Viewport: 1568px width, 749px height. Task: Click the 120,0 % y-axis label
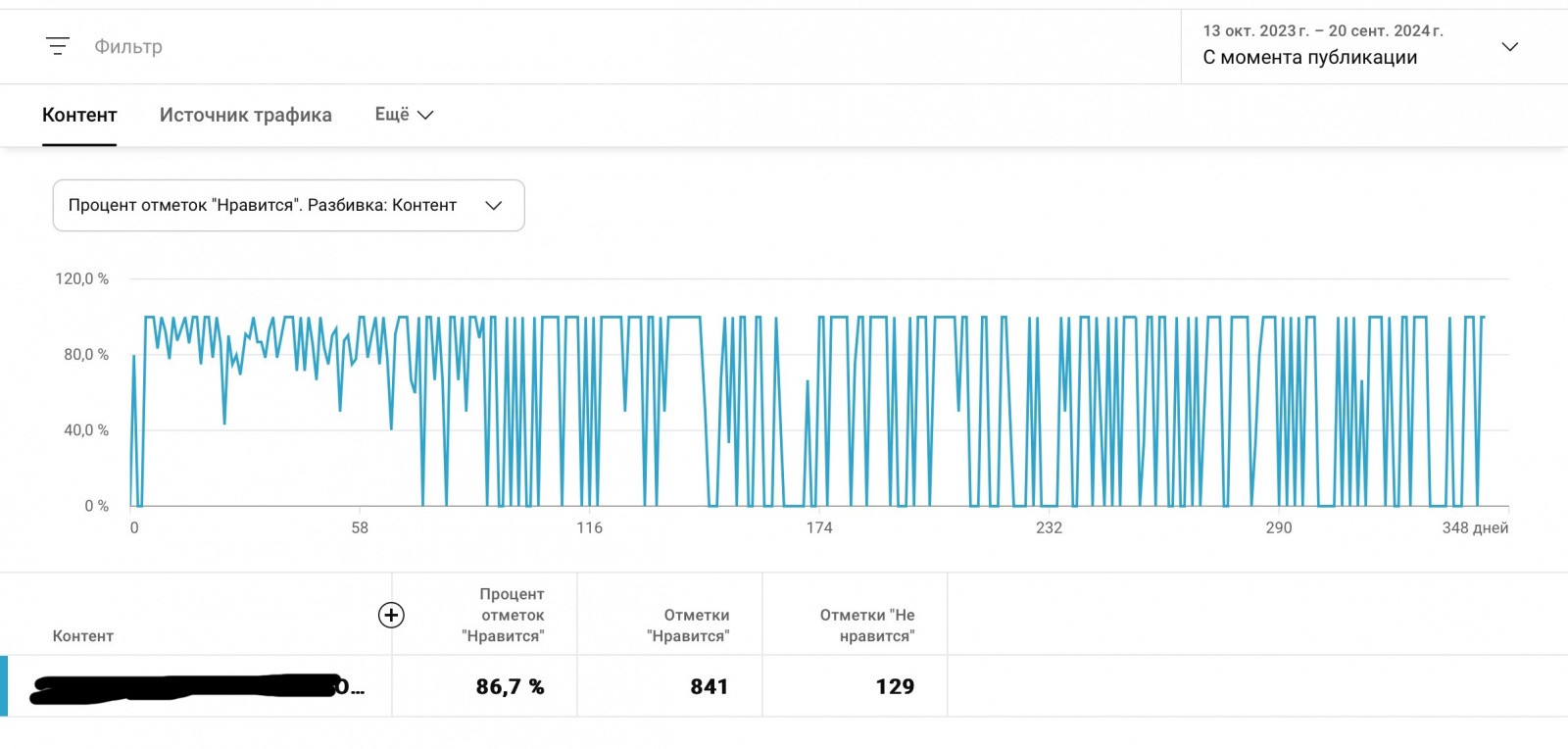81,278
